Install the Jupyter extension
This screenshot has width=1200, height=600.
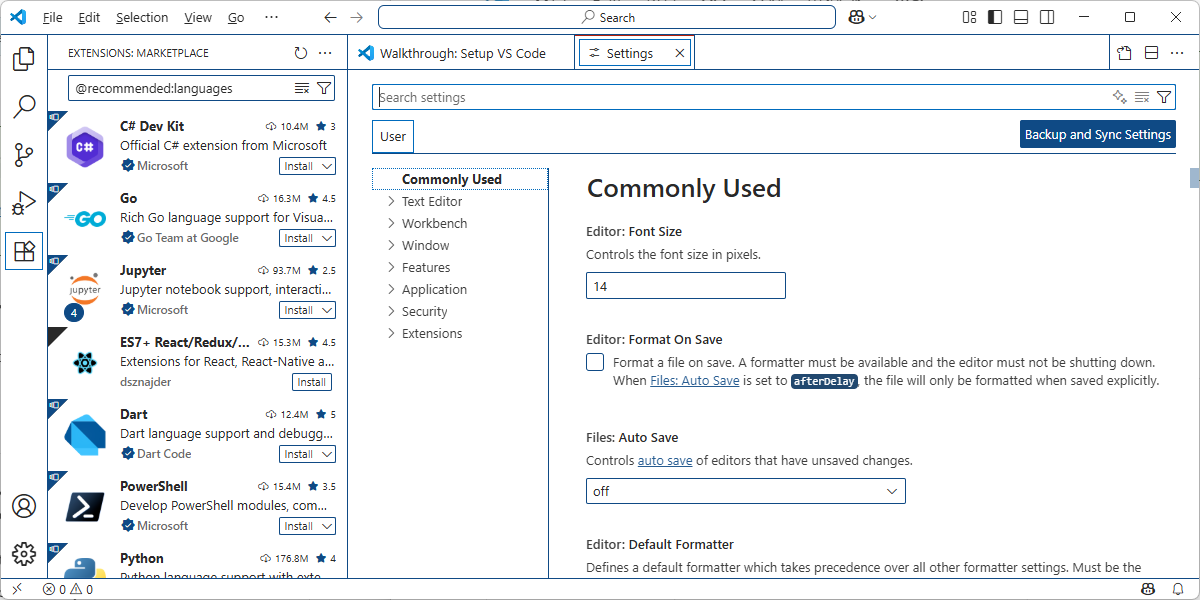click(298, 310)
